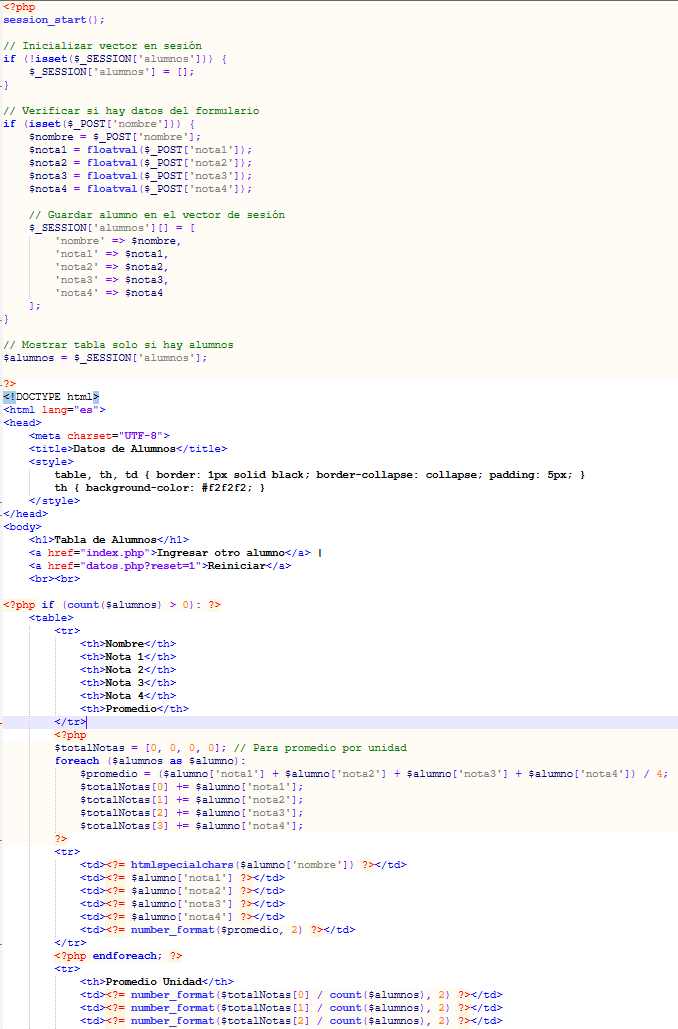
Task: Click the <th>Promedio Unidad</th> line
Action: pyautogui.click(x=157, y=981)
